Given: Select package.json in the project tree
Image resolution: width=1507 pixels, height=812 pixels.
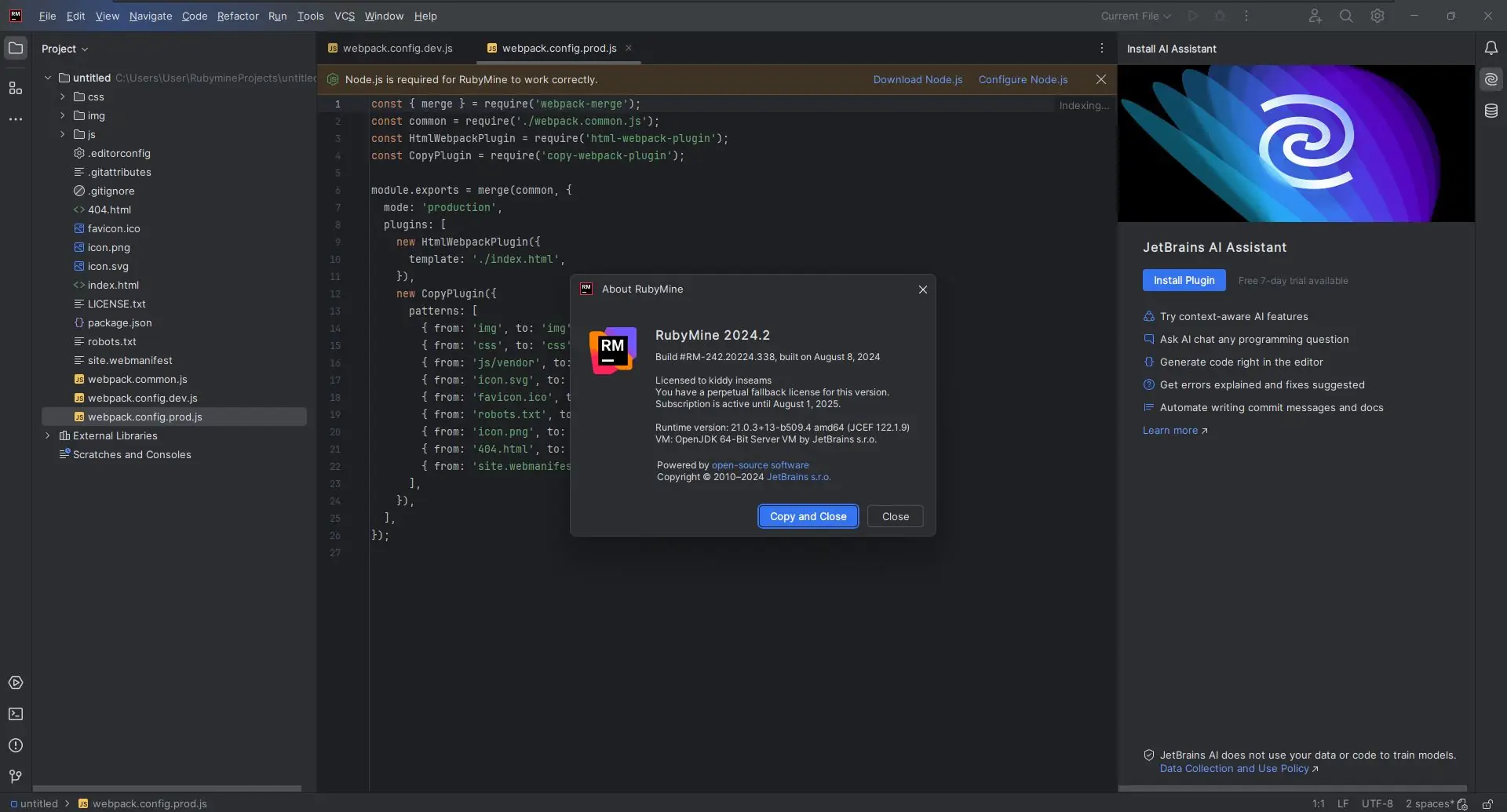Looking at the screenshot, I should 119,322.
